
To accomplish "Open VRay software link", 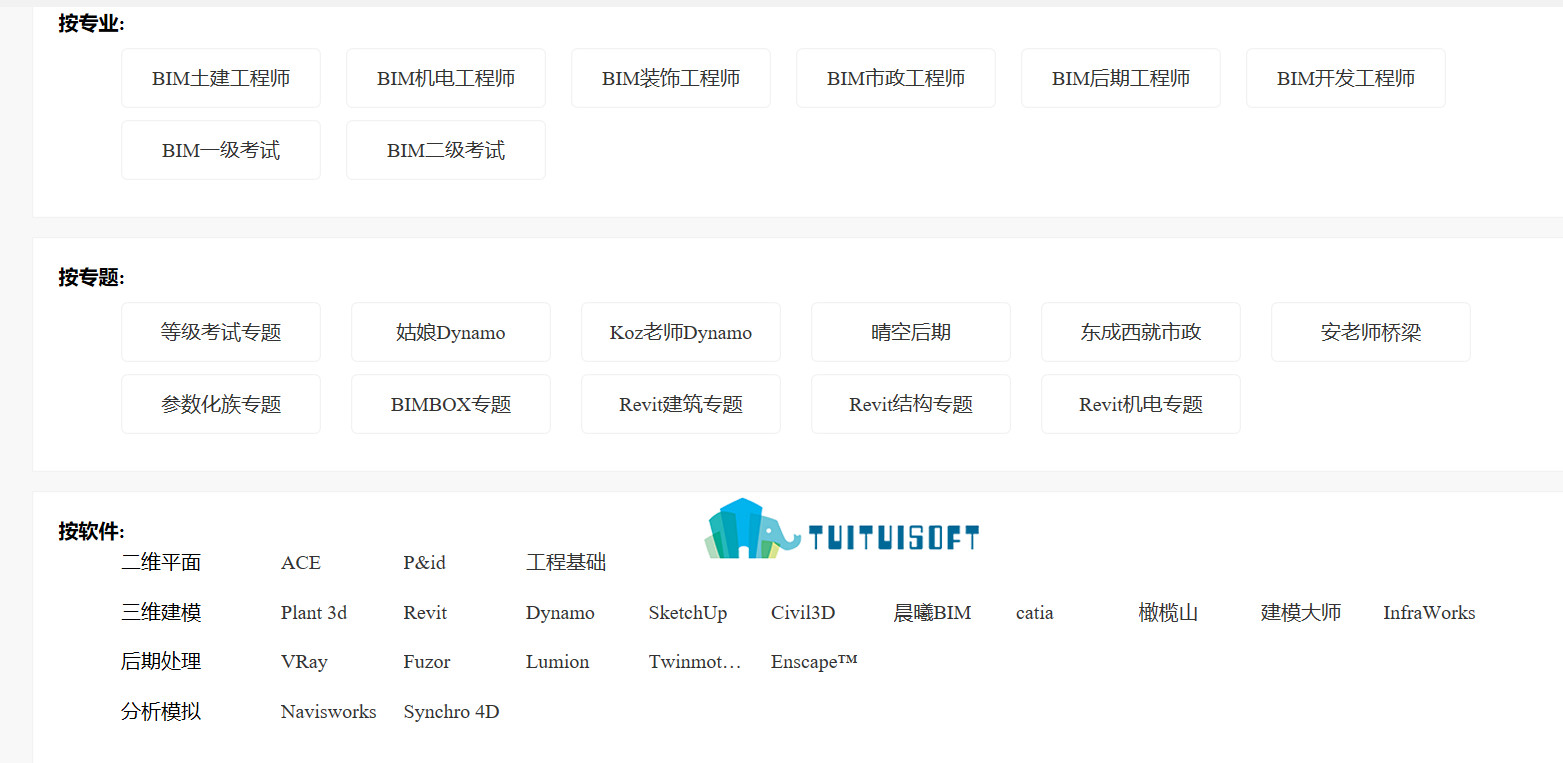I will (x=304, y=662).
